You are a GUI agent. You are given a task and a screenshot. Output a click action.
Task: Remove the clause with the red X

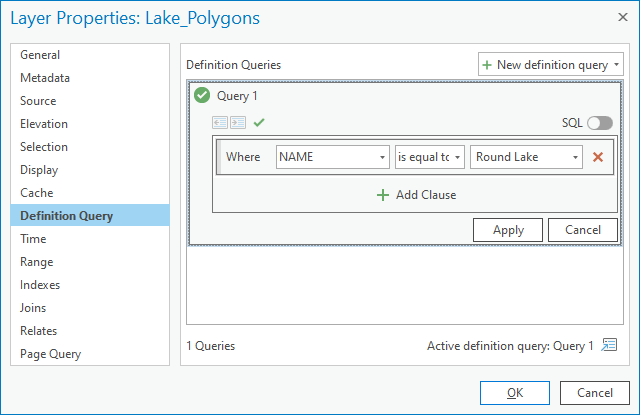pos(598,157)
